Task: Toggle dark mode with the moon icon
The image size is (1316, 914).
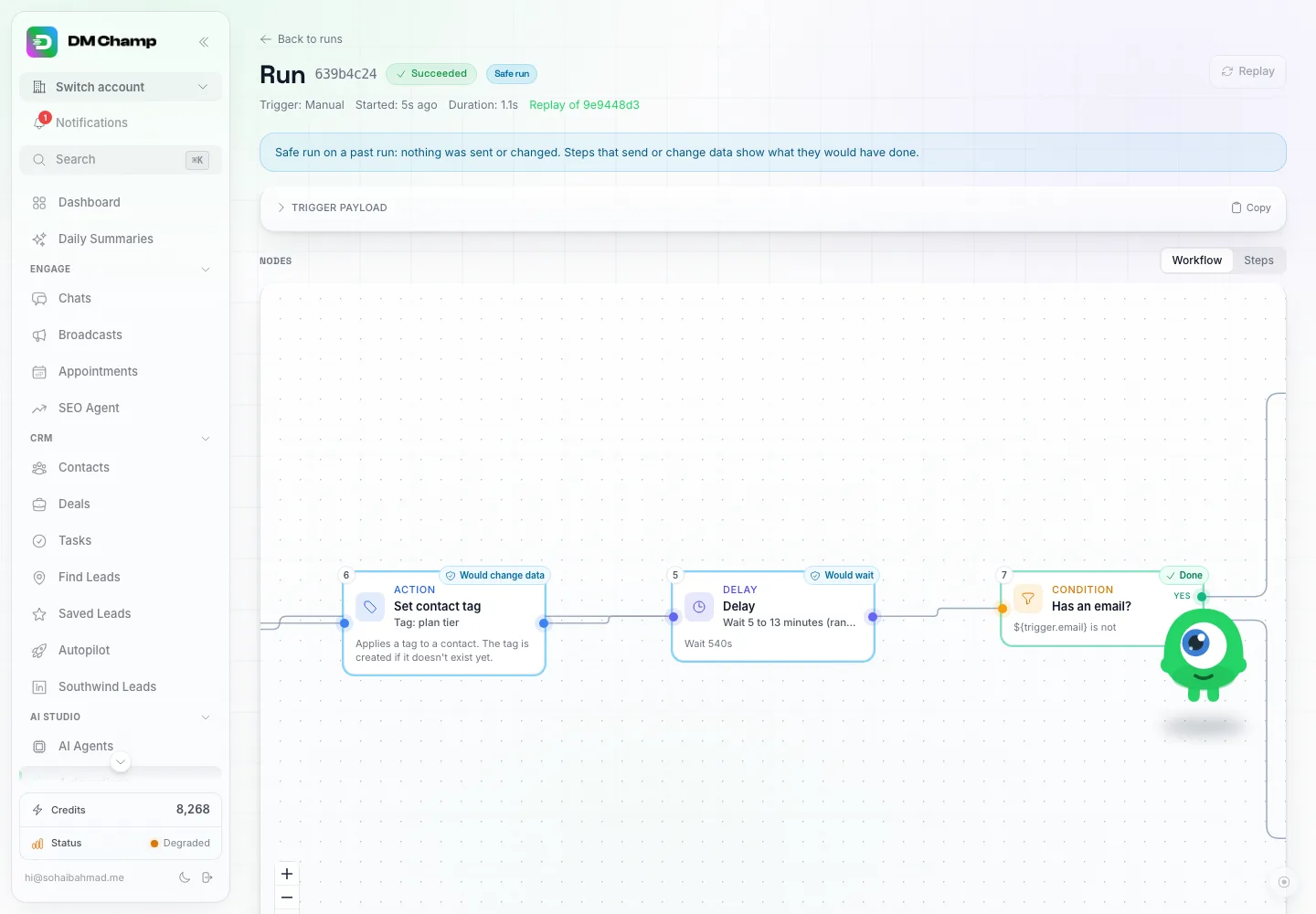Action: click(185, 877)
